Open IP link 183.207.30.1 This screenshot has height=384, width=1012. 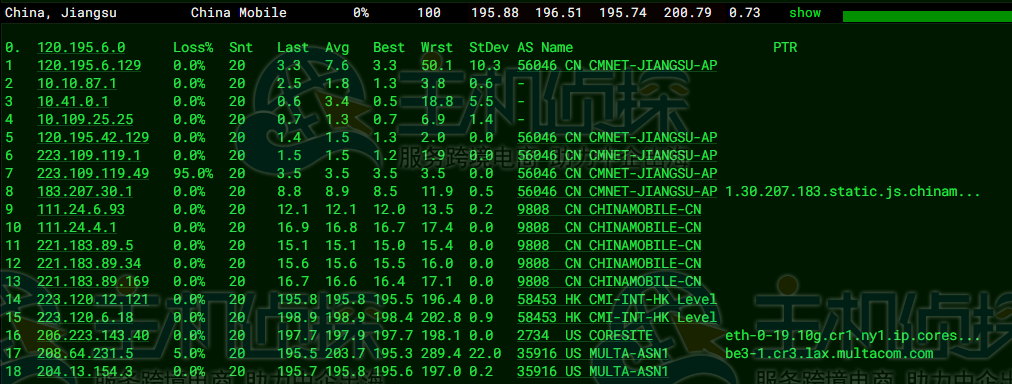[x=85, y=192]
